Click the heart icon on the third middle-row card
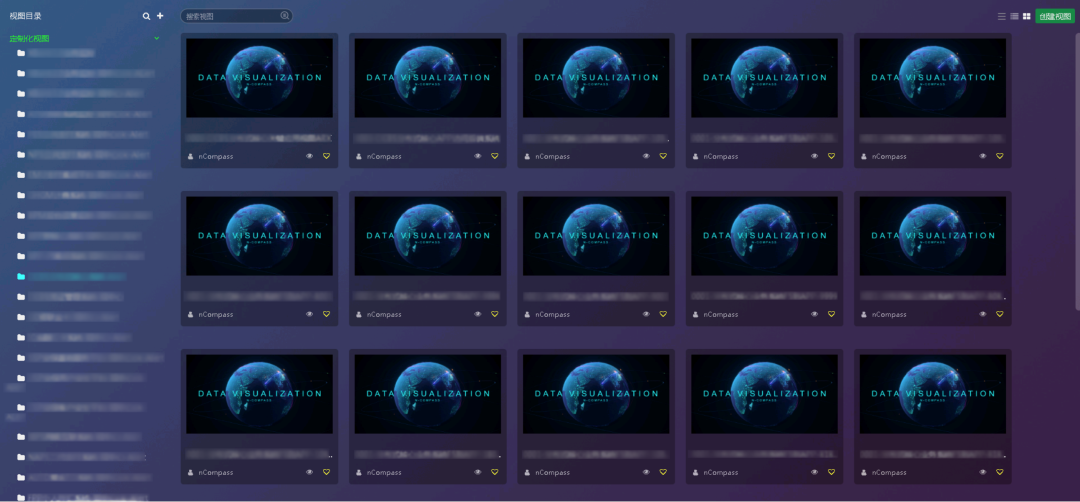 click(x=663, y=314)
